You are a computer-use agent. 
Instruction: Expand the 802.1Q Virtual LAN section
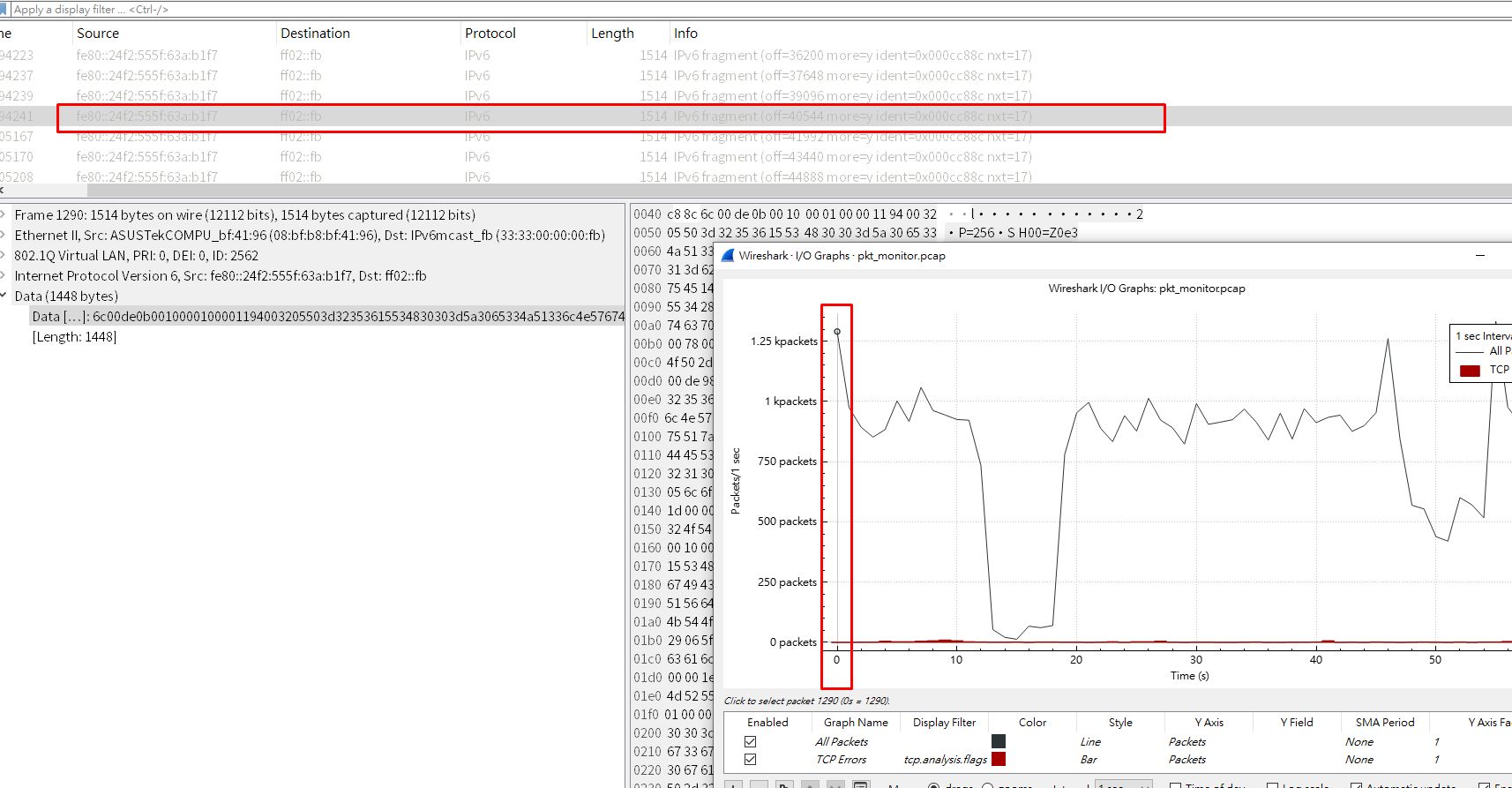(x=4, y=256)
